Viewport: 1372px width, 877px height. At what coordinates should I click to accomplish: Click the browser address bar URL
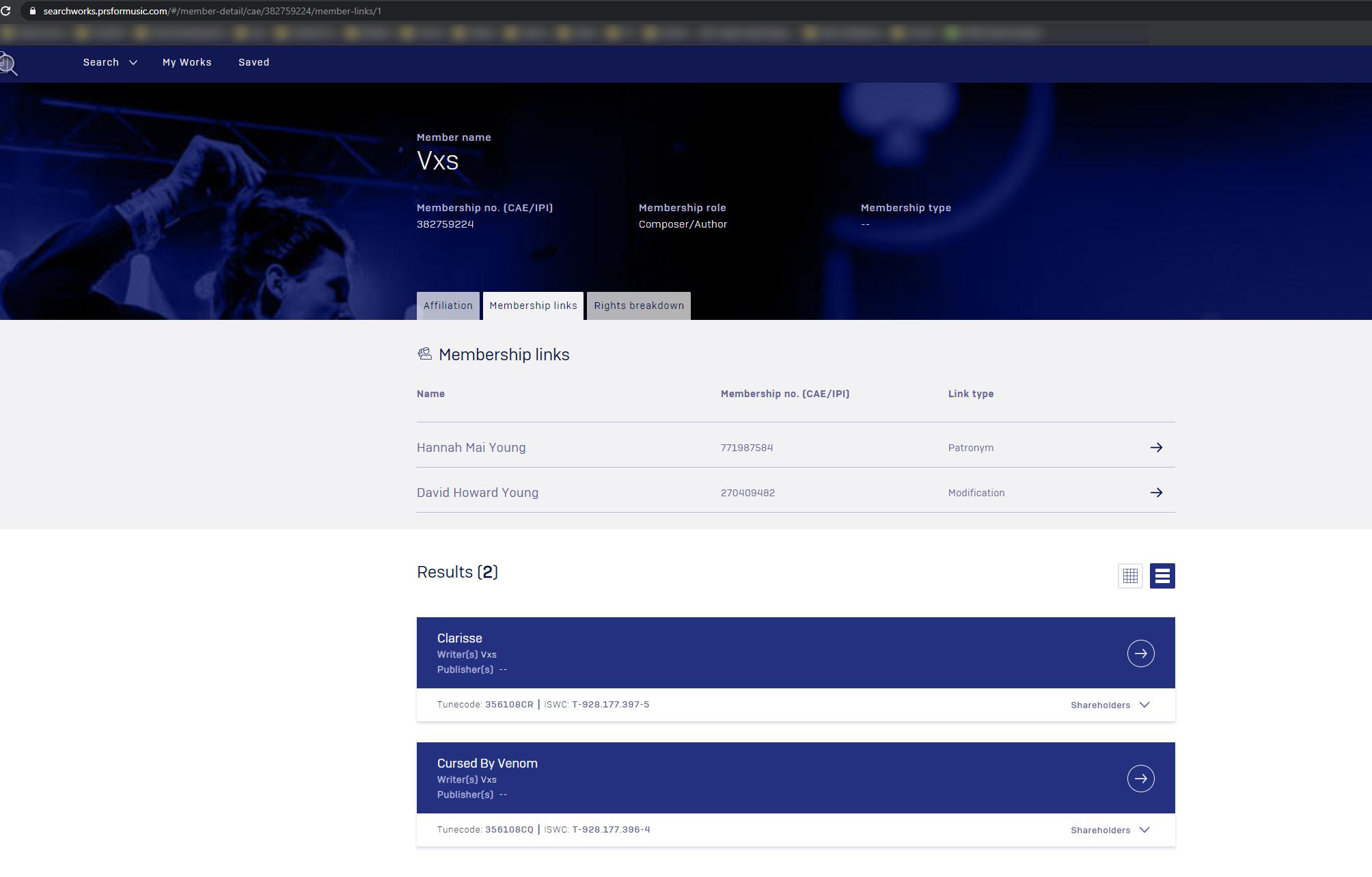click(x=212, y=11)
